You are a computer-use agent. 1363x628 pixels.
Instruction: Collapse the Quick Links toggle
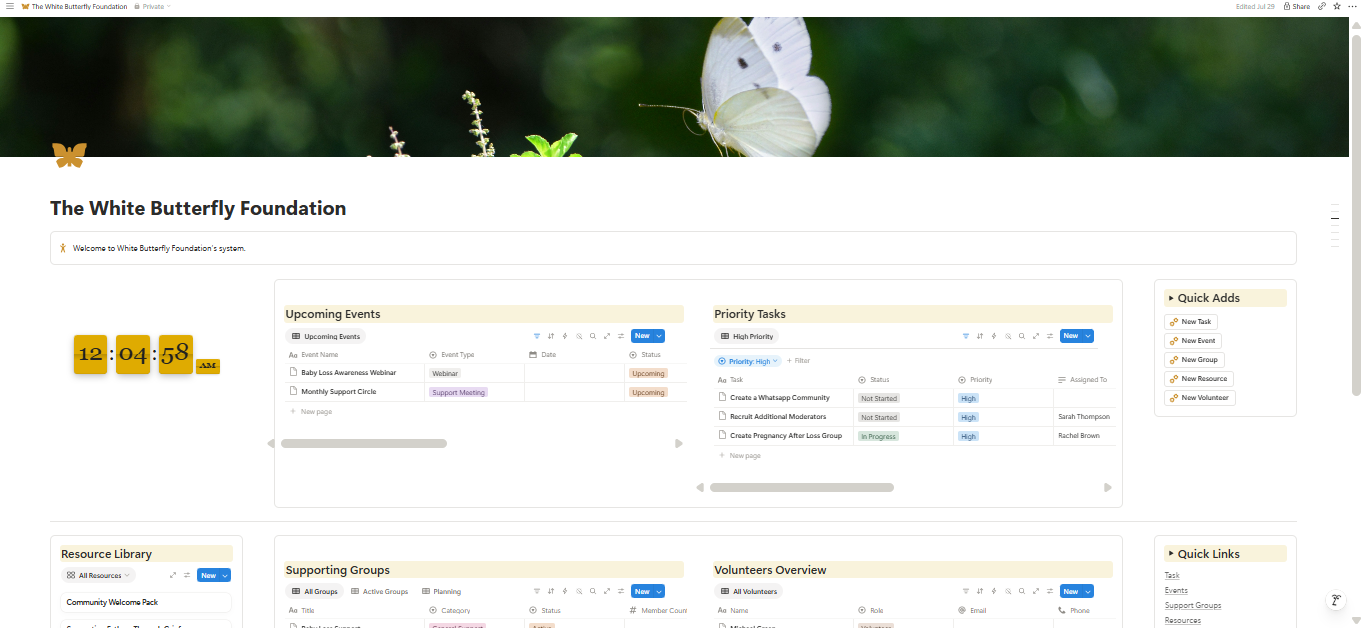(x=1171, y=554)
